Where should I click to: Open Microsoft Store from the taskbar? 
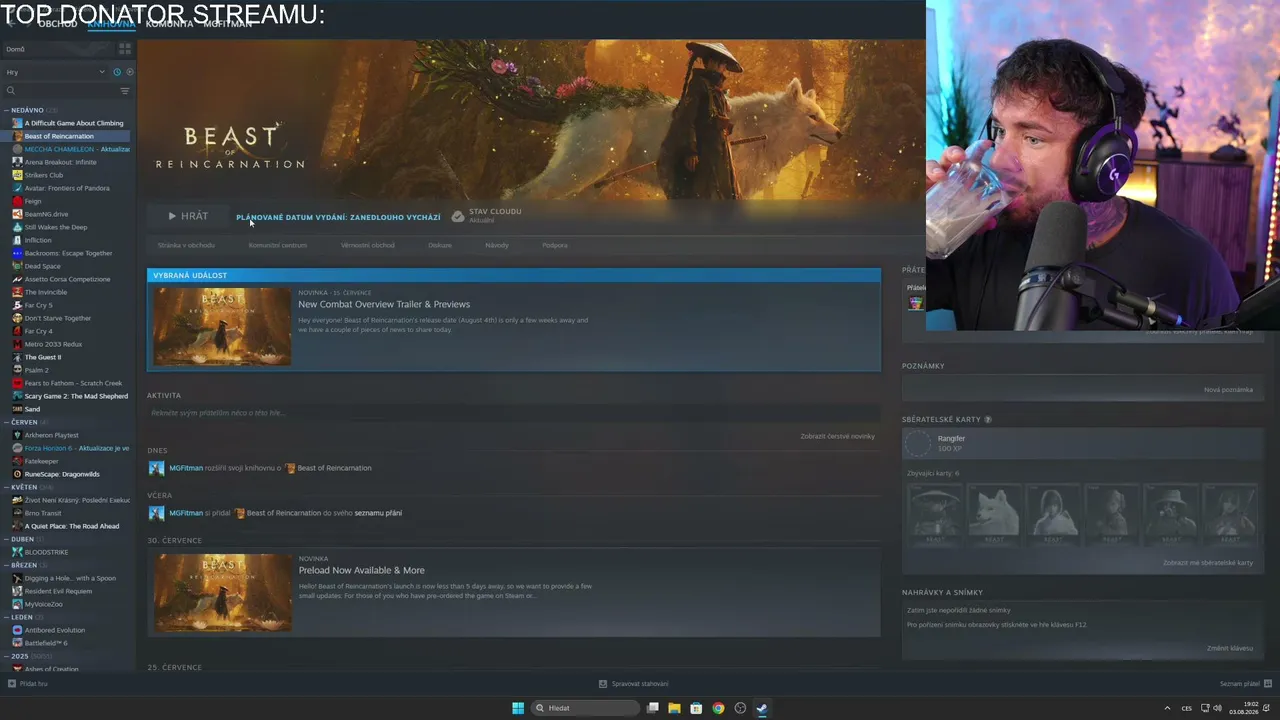point(696,708)
